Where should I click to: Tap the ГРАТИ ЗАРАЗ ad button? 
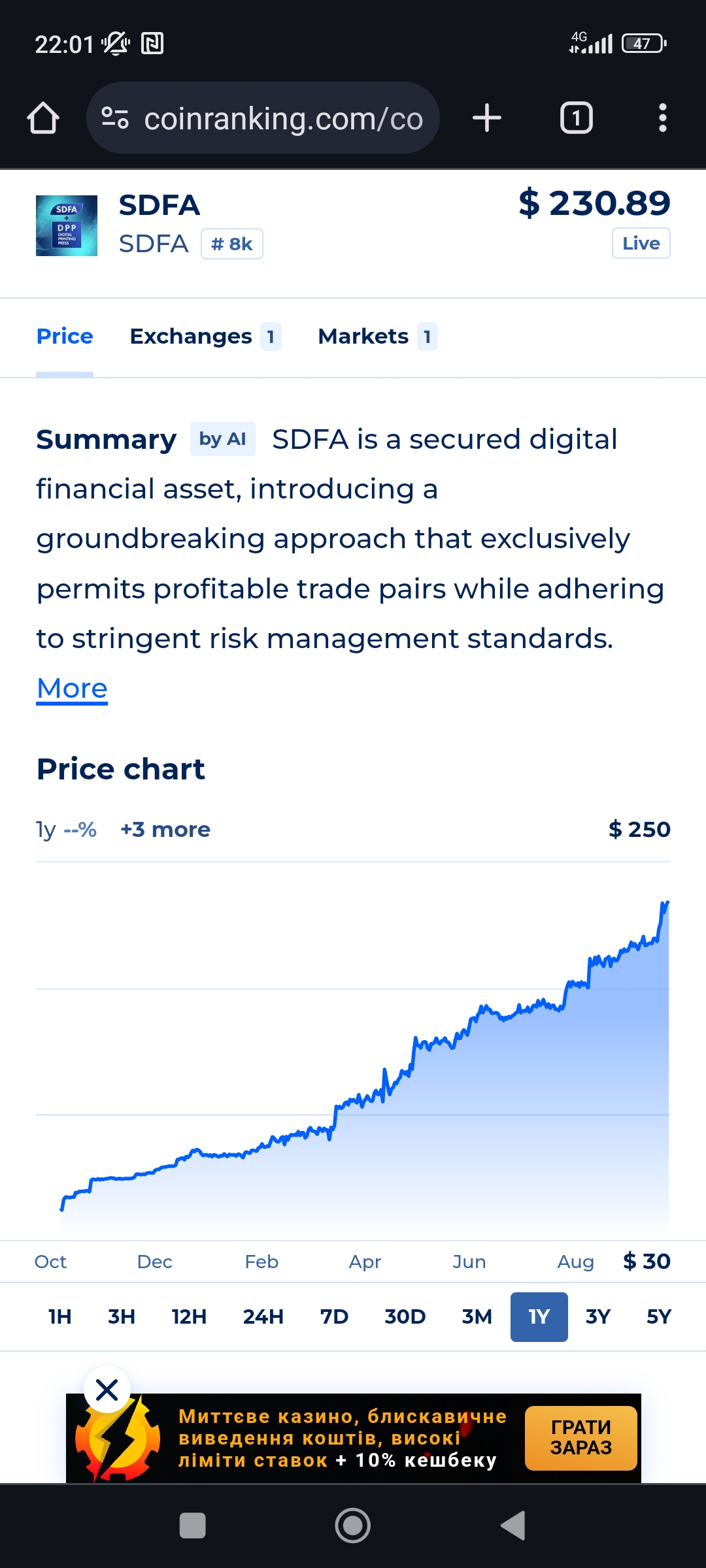[581, 1438]
